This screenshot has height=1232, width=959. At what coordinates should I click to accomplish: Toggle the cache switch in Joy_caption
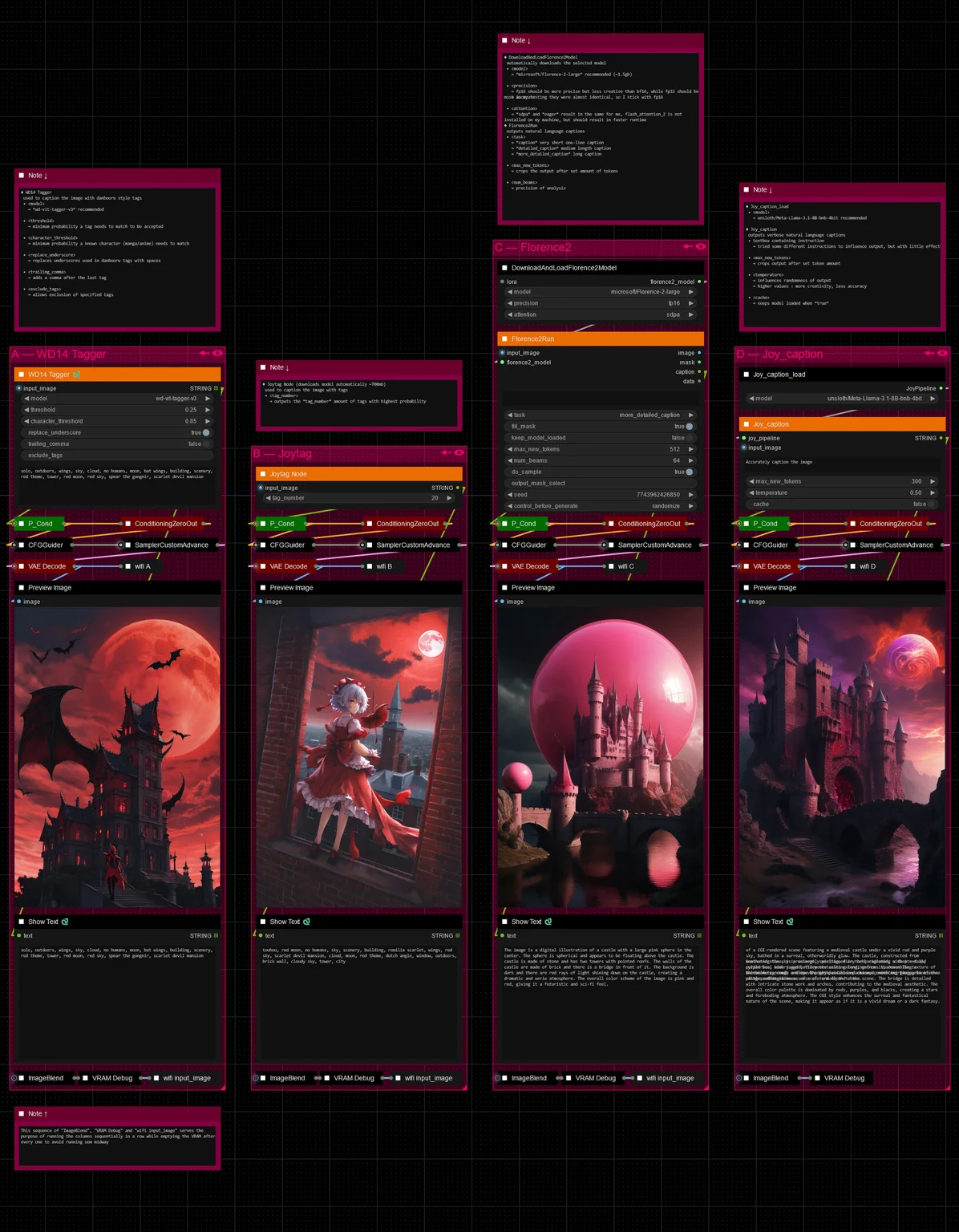[842, 505]
